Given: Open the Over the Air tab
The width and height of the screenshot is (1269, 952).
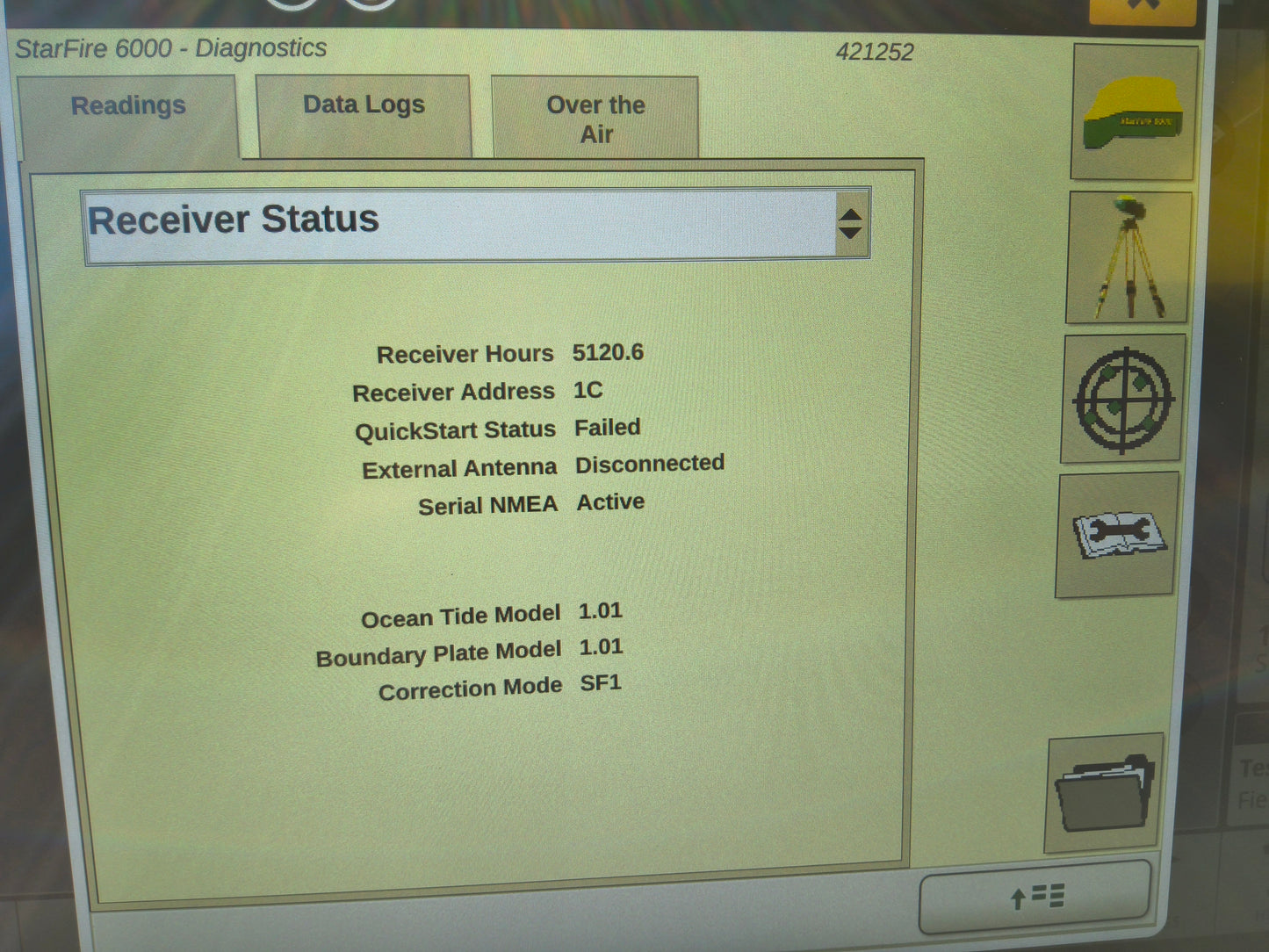Looking at the screenshot, I should coord(596,119).
